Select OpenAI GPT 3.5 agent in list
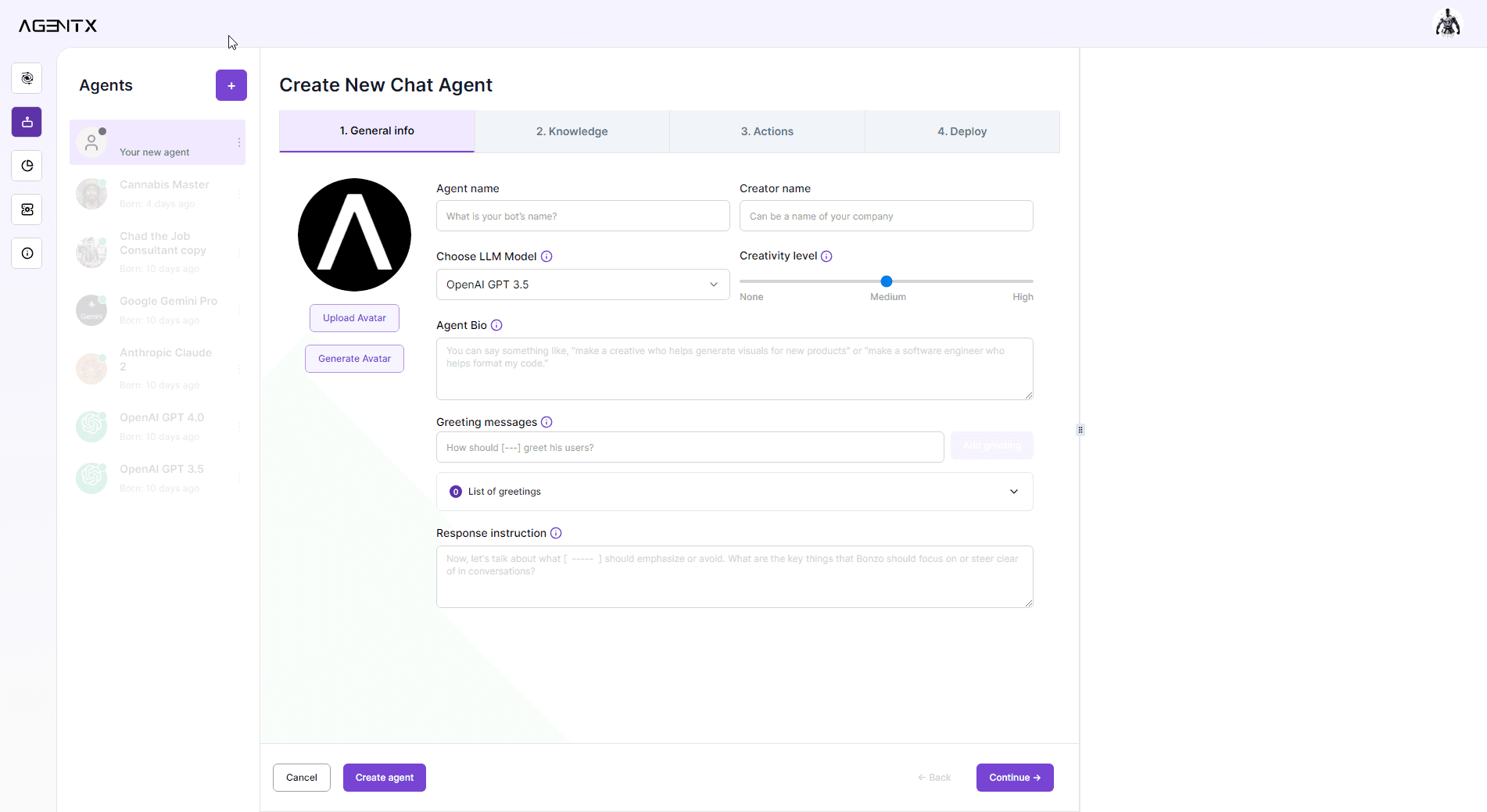 point(157,478)
